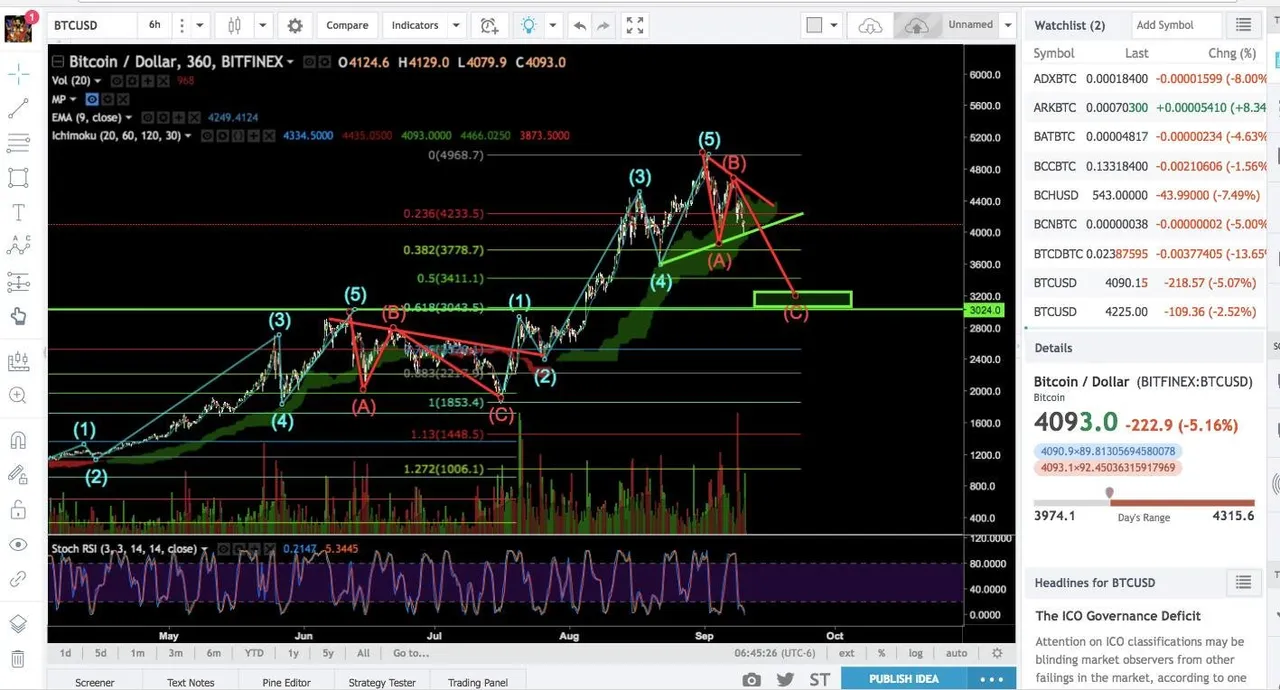
Task: Open the 6h interval selector
Action: click(x=154, y=25)
